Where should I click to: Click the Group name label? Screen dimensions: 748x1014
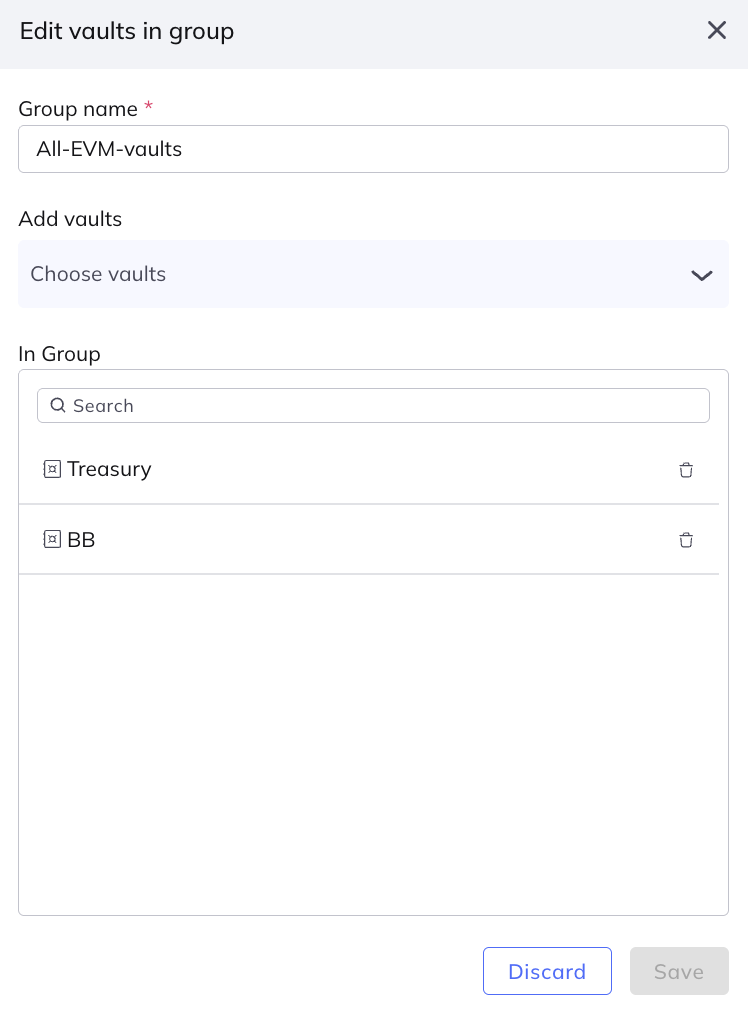point(78,108)
